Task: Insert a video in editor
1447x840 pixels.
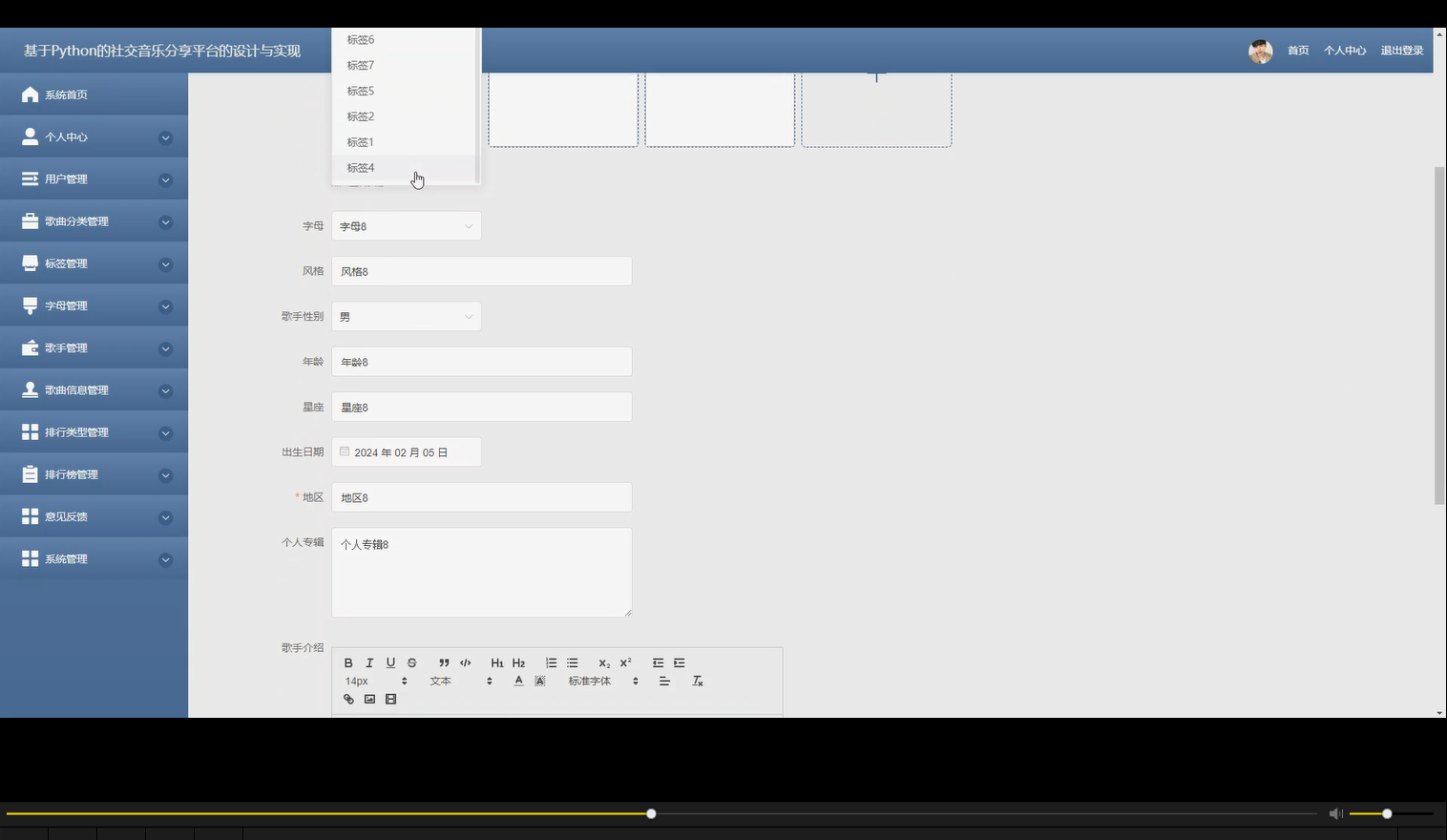Action: [x=390, y=699]
